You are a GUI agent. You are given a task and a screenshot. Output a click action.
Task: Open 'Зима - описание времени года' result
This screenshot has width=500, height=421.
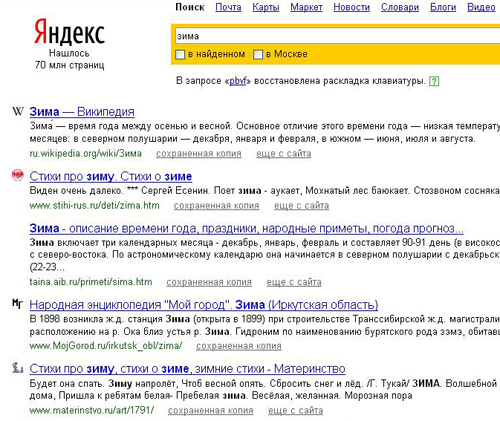point(246,228)
